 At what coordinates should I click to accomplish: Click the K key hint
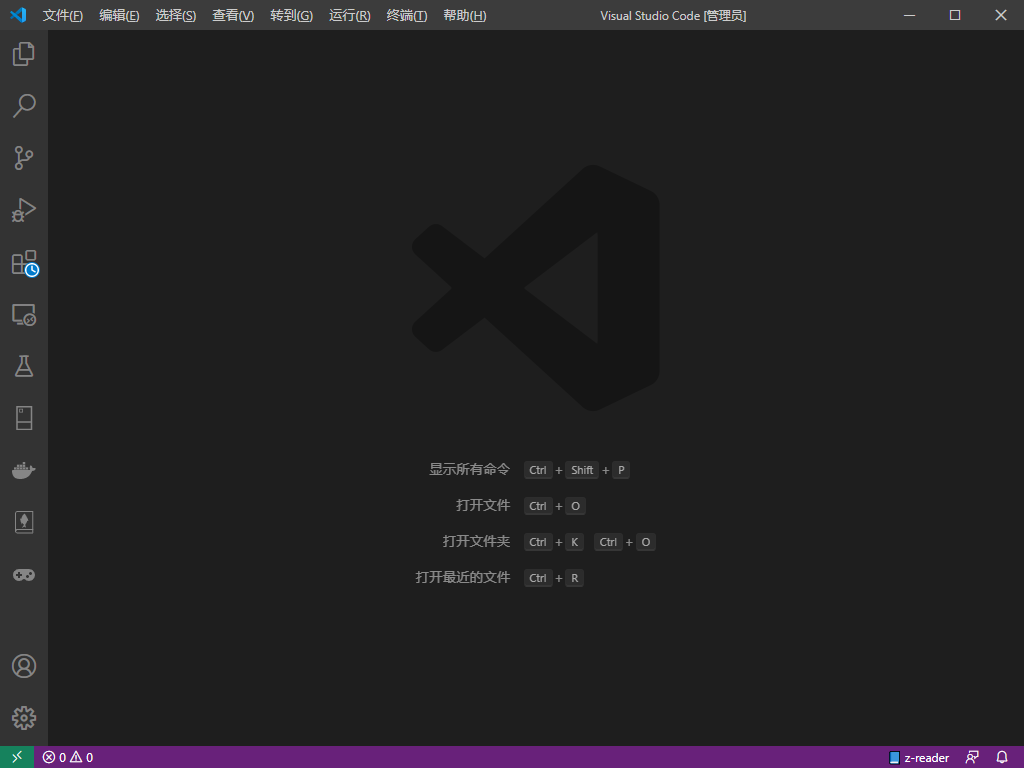pos(575,542)
